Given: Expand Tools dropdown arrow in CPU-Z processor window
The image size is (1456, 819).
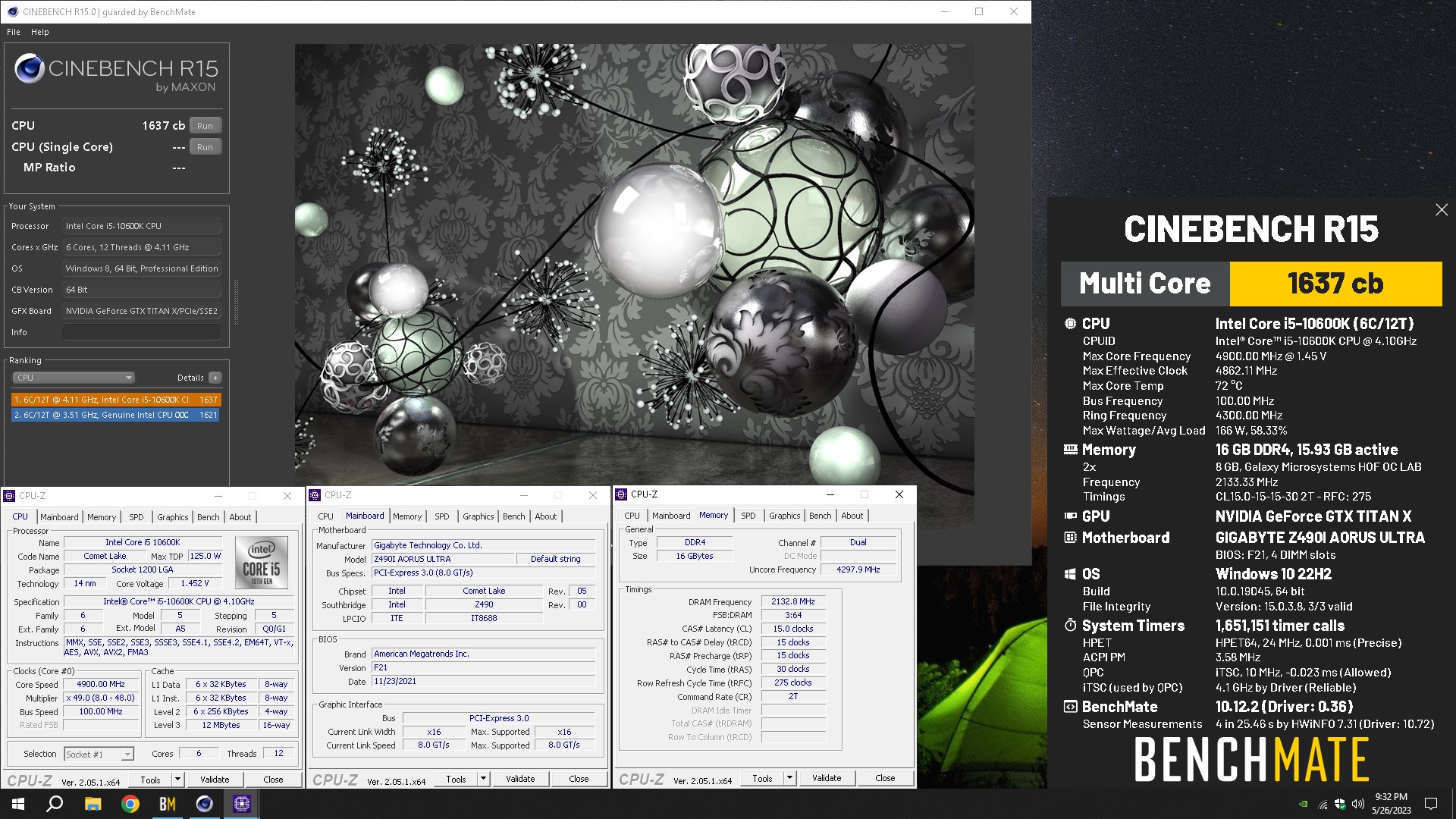Looking at the screenshot, I should (x=177, y=780).
